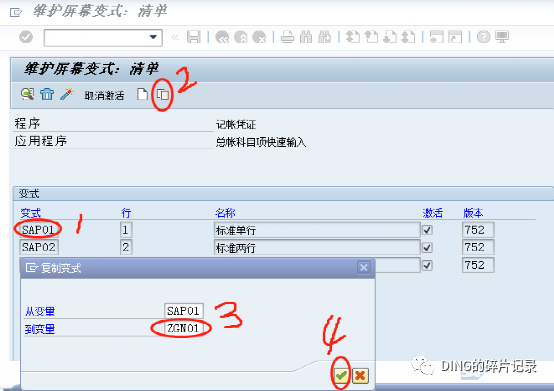Click the 到变量 label in the dialog
This screenshot has width=554, height=391.
click(x=40, y=329)
